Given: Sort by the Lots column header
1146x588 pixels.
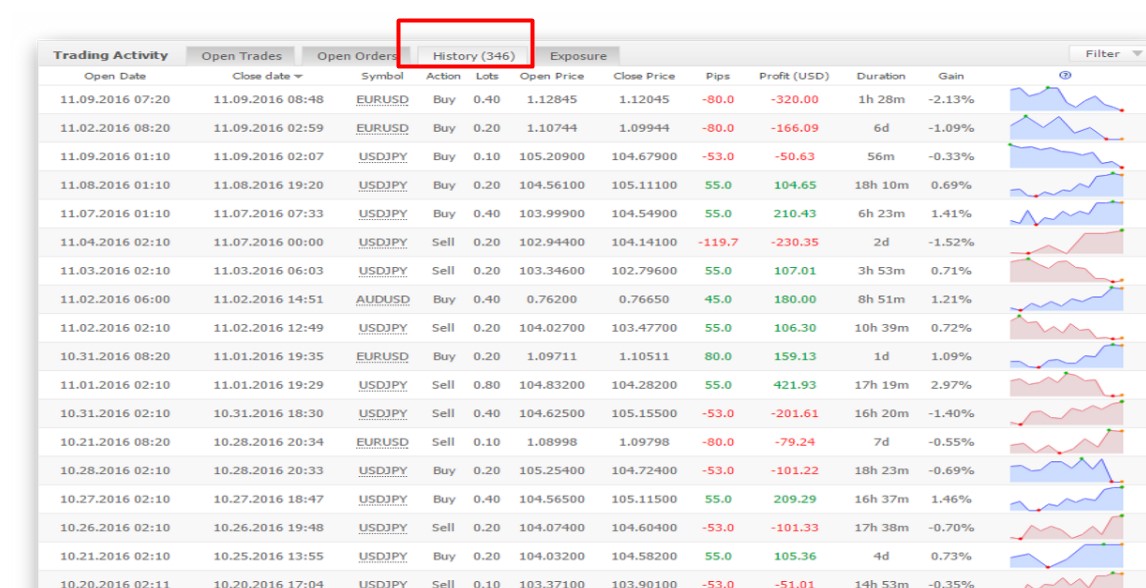Looking at the screenshot, I should [487, 76].
